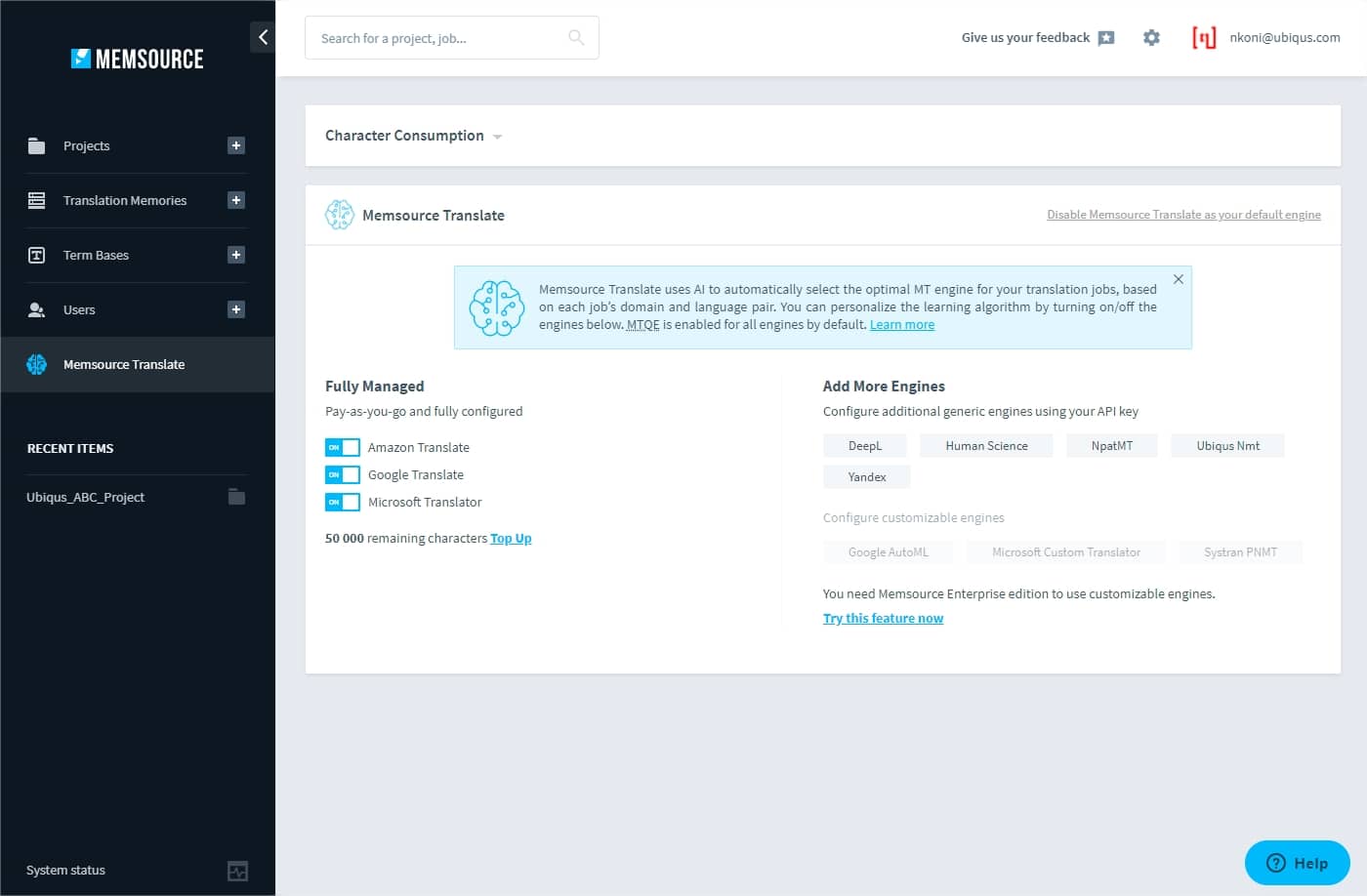Add the Yandex engine

(x=867, y=477)
